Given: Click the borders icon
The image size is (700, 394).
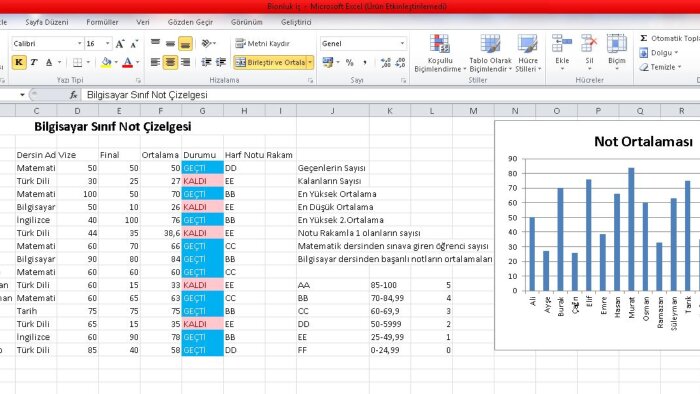Looking at the screenshot, I should click(78, 62).
